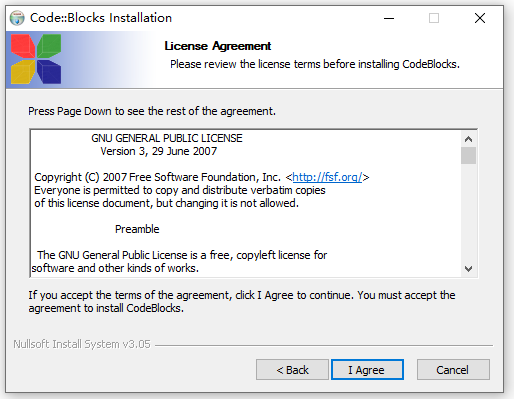Click the yellow cube of Code::Blocks logo
This screenshot has width=514, height=399.
pyautogui.click(x=23, y=72)
